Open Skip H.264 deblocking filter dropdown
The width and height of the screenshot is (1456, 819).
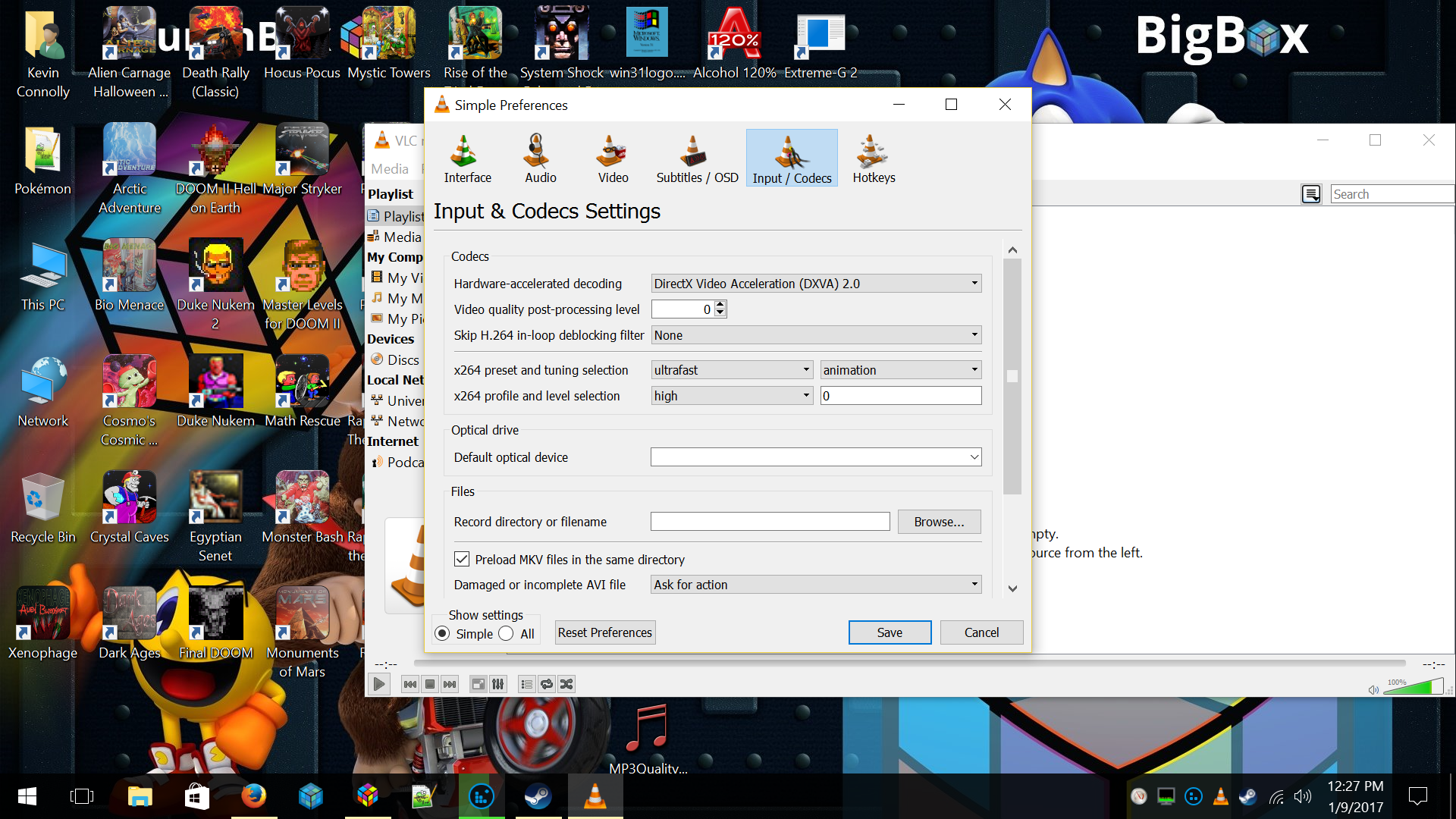[816, 335]
